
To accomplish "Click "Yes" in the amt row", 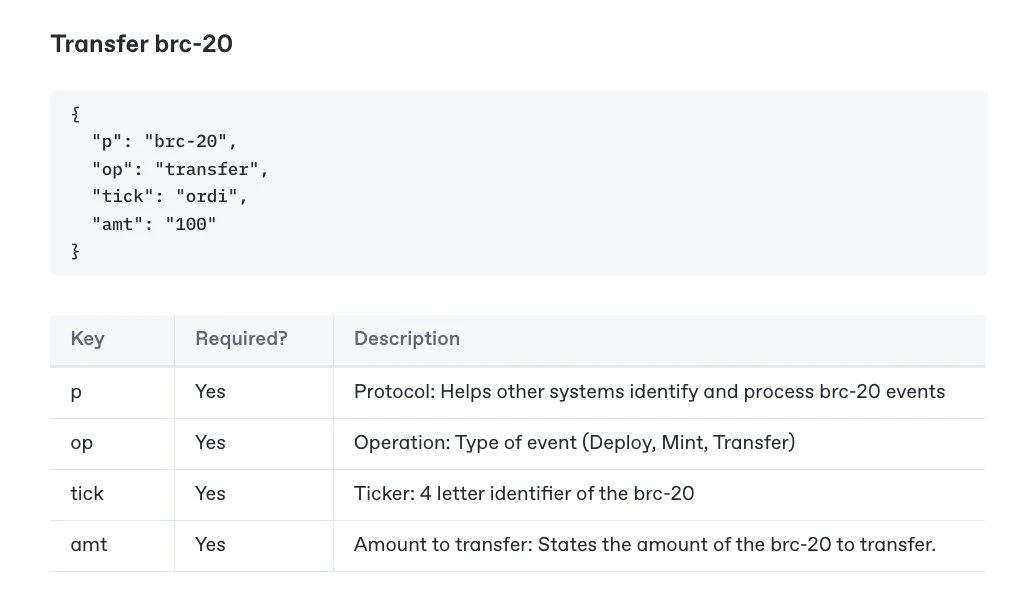I will (210, 545).
